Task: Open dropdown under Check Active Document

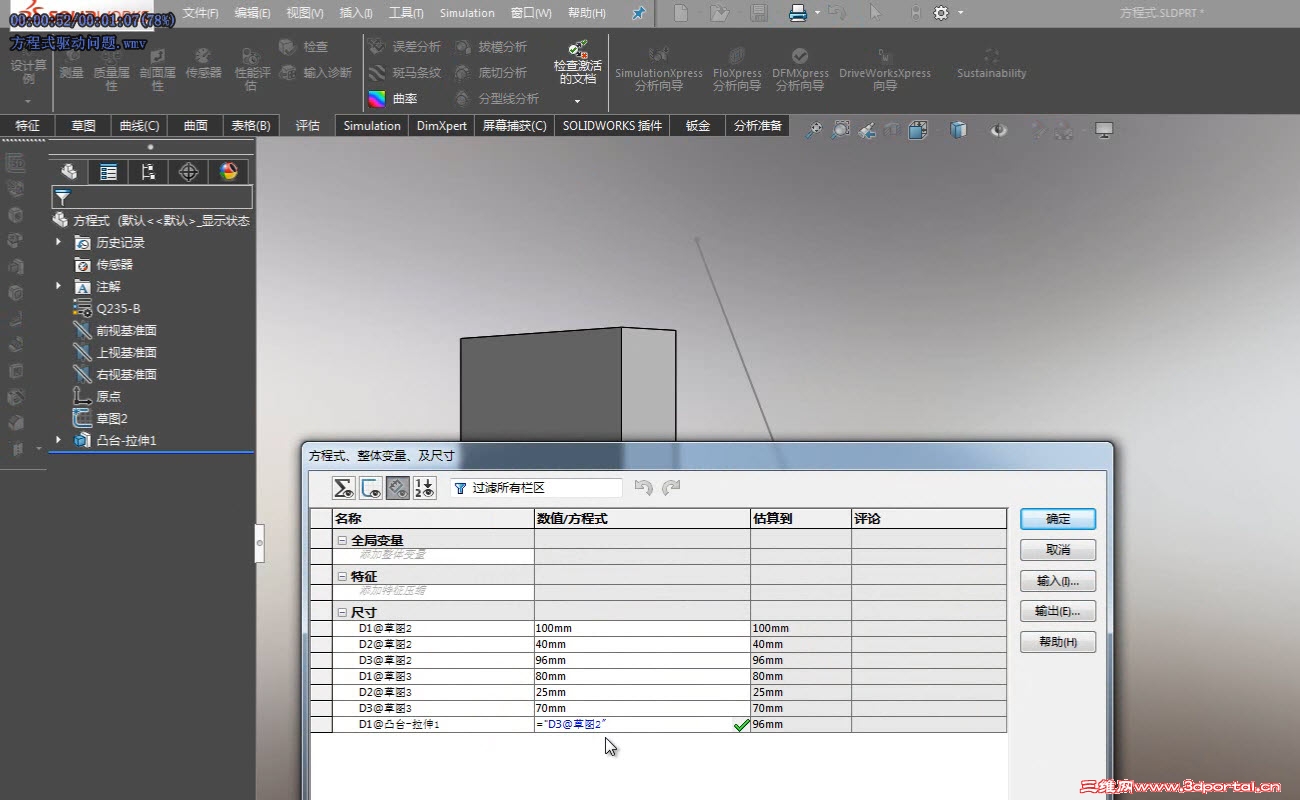Action: [x=577, y=101]
